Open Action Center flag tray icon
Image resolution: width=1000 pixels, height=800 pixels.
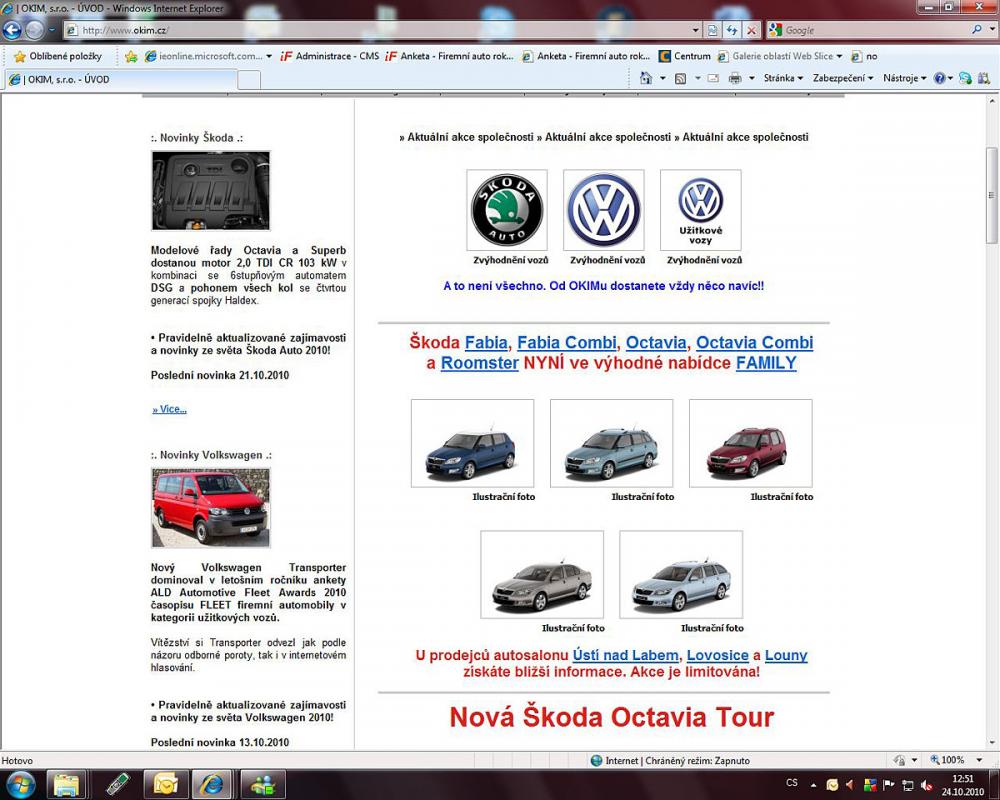(888, 785)
